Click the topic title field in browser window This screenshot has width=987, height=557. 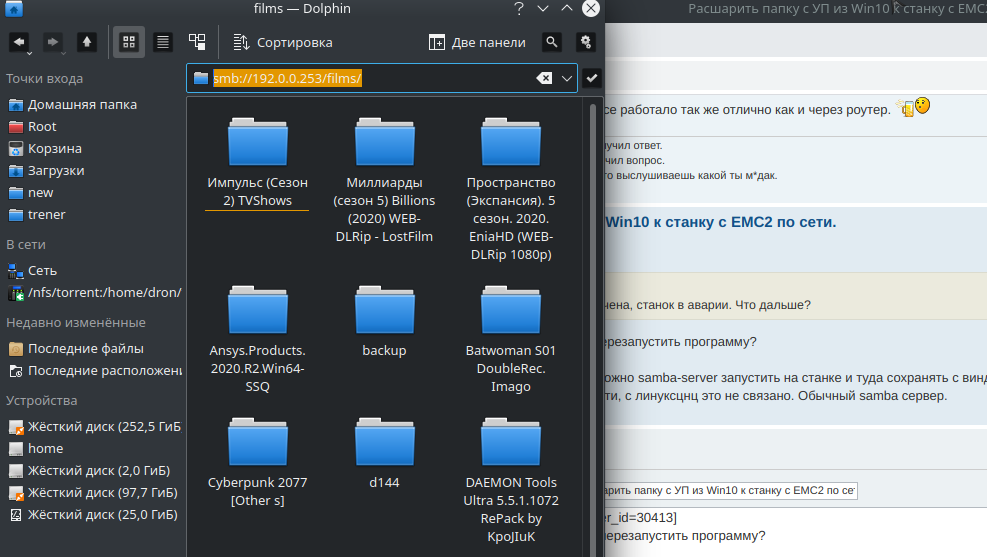(730, 490)
